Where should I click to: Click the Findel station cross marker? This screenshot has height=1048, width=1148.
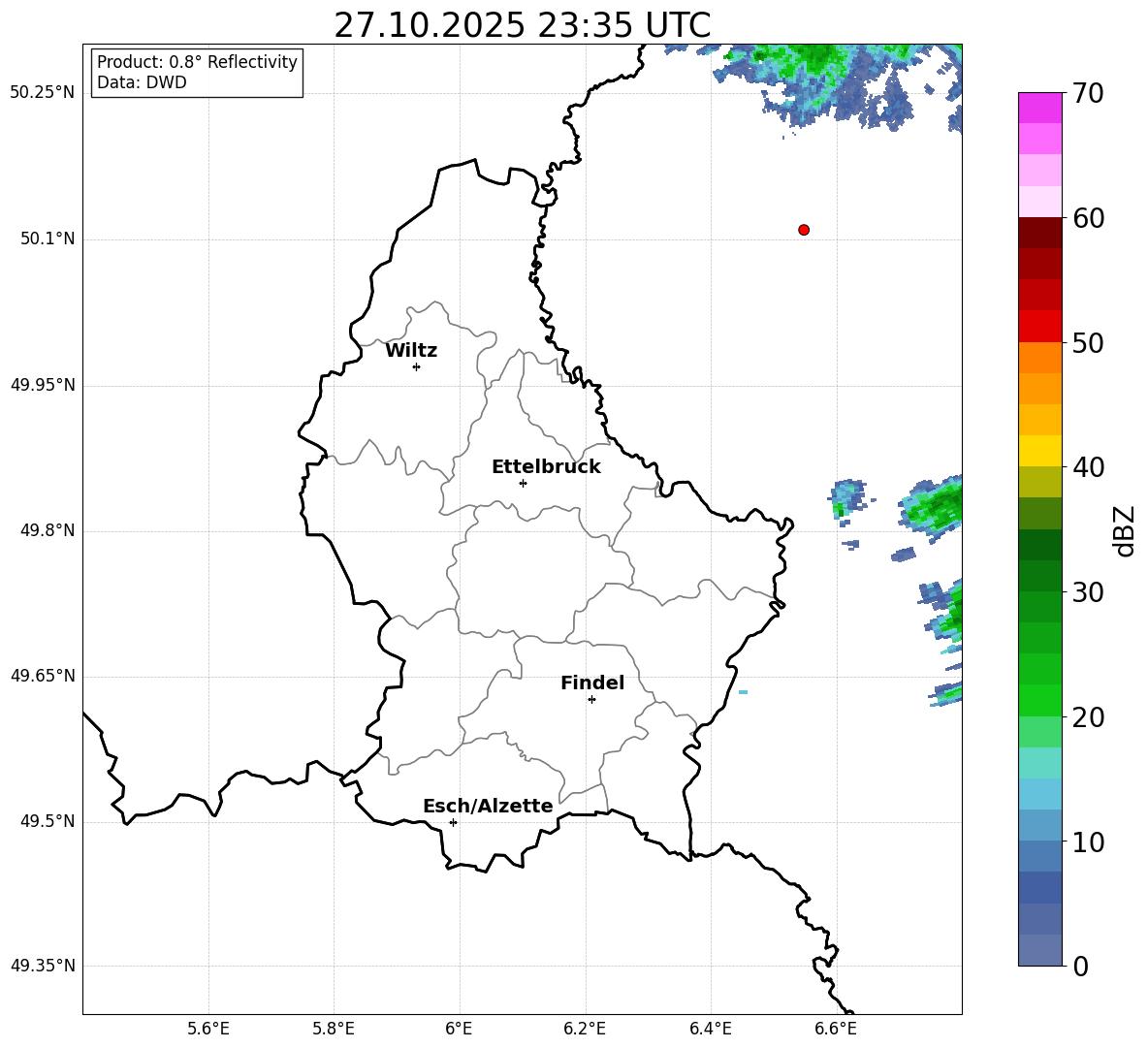(x=591, y=700)
